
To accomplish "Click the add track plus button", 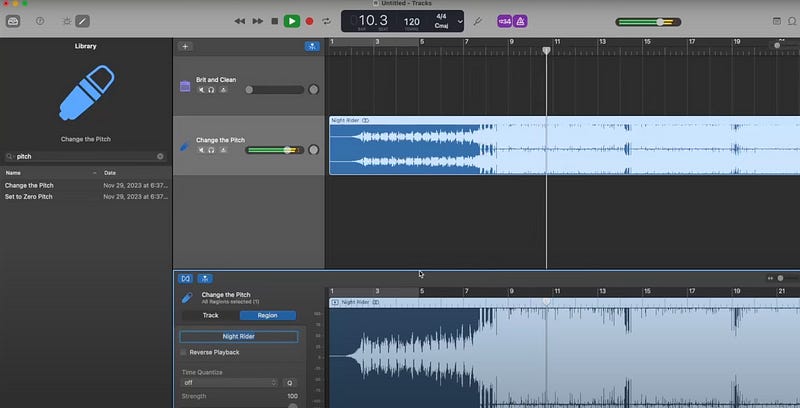I will tap(185, 46).
